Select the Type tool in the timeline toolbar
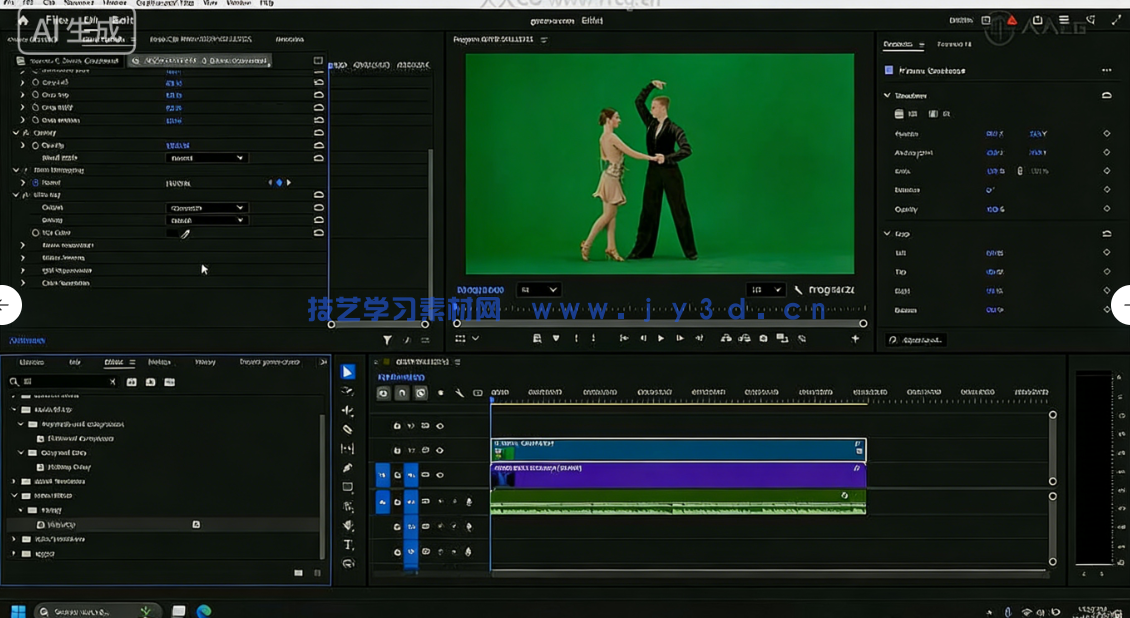This screenshot has height=618, width=1130. point(347,545)
